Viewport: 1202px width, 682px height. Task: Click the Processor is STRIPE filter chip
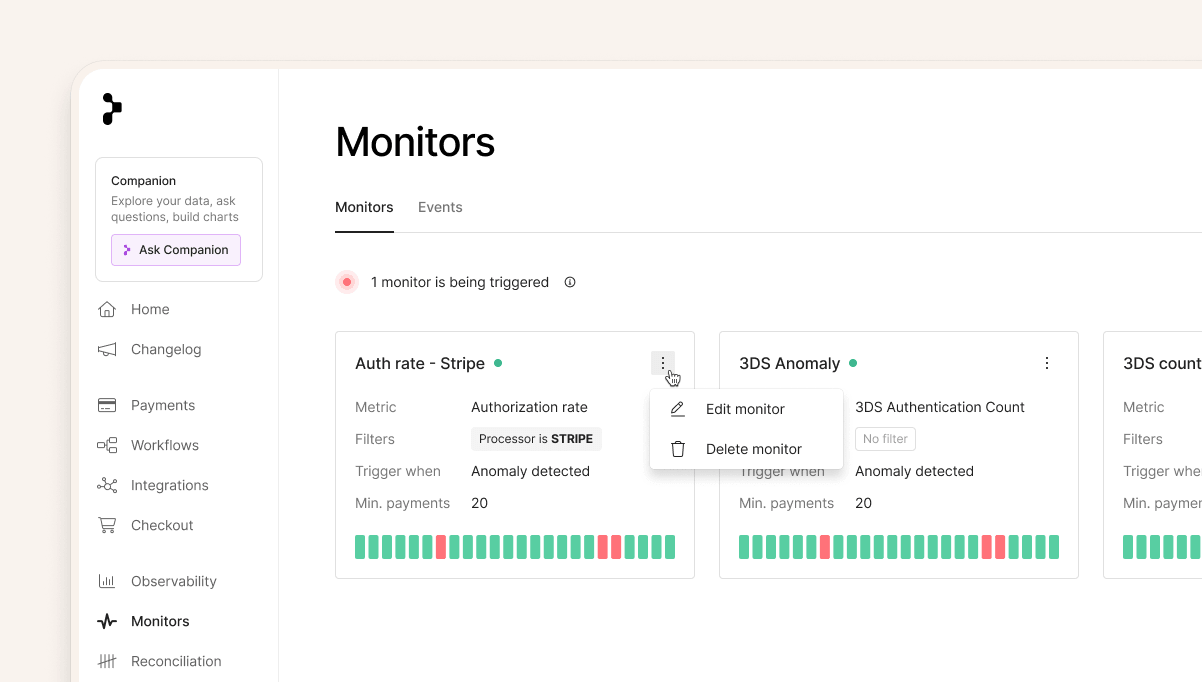click(x=536, y=439)
